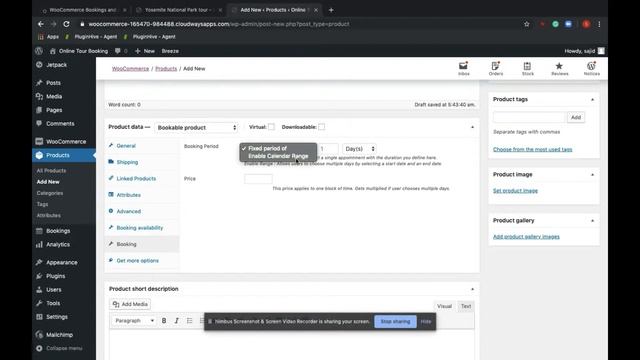Tick the Downloadable checkbox
Screen dimensions: 640x360
coord(322,127)
